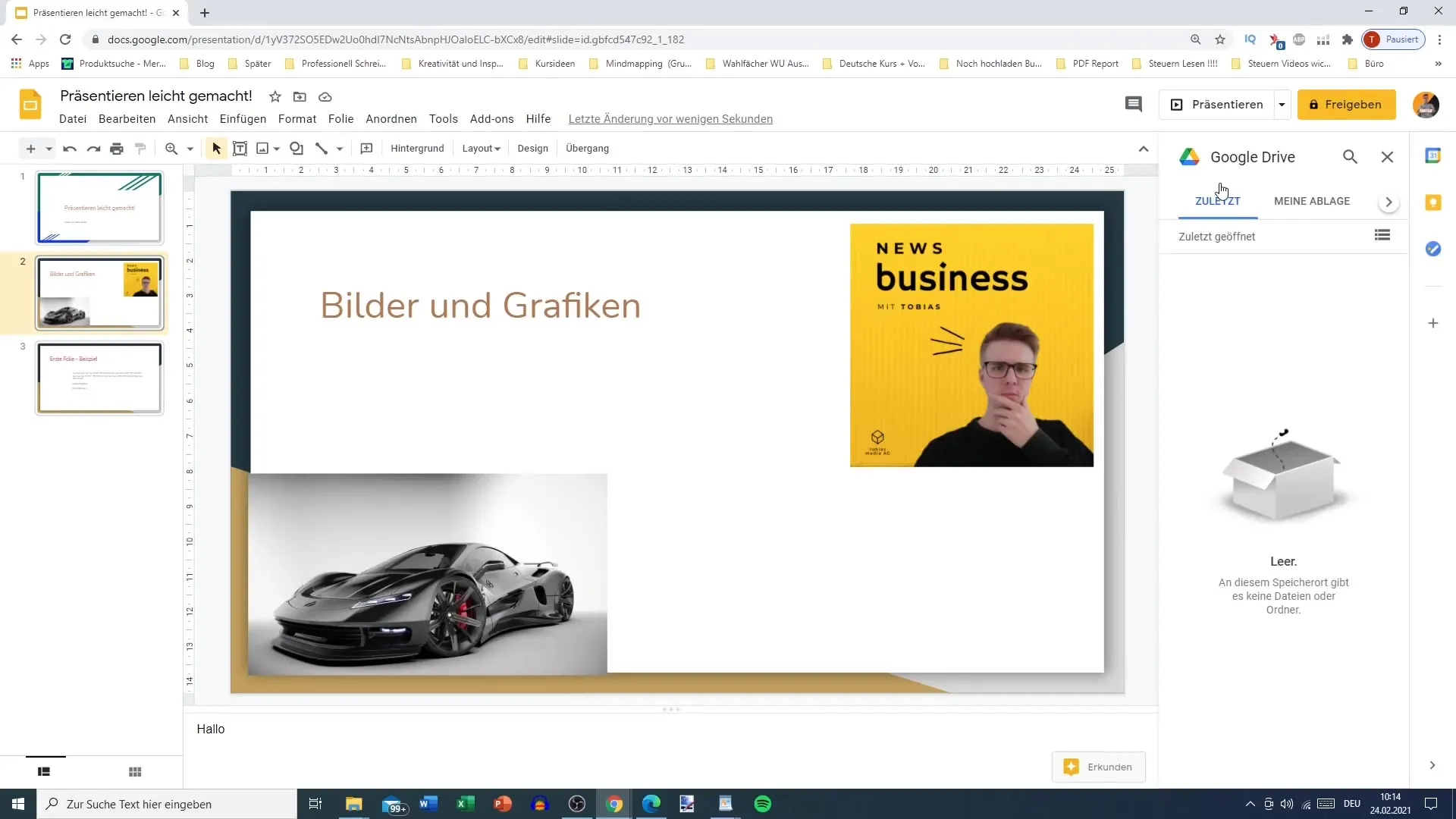
Task: Toggle list view in Drive panel
Action: coord(1382,235)
